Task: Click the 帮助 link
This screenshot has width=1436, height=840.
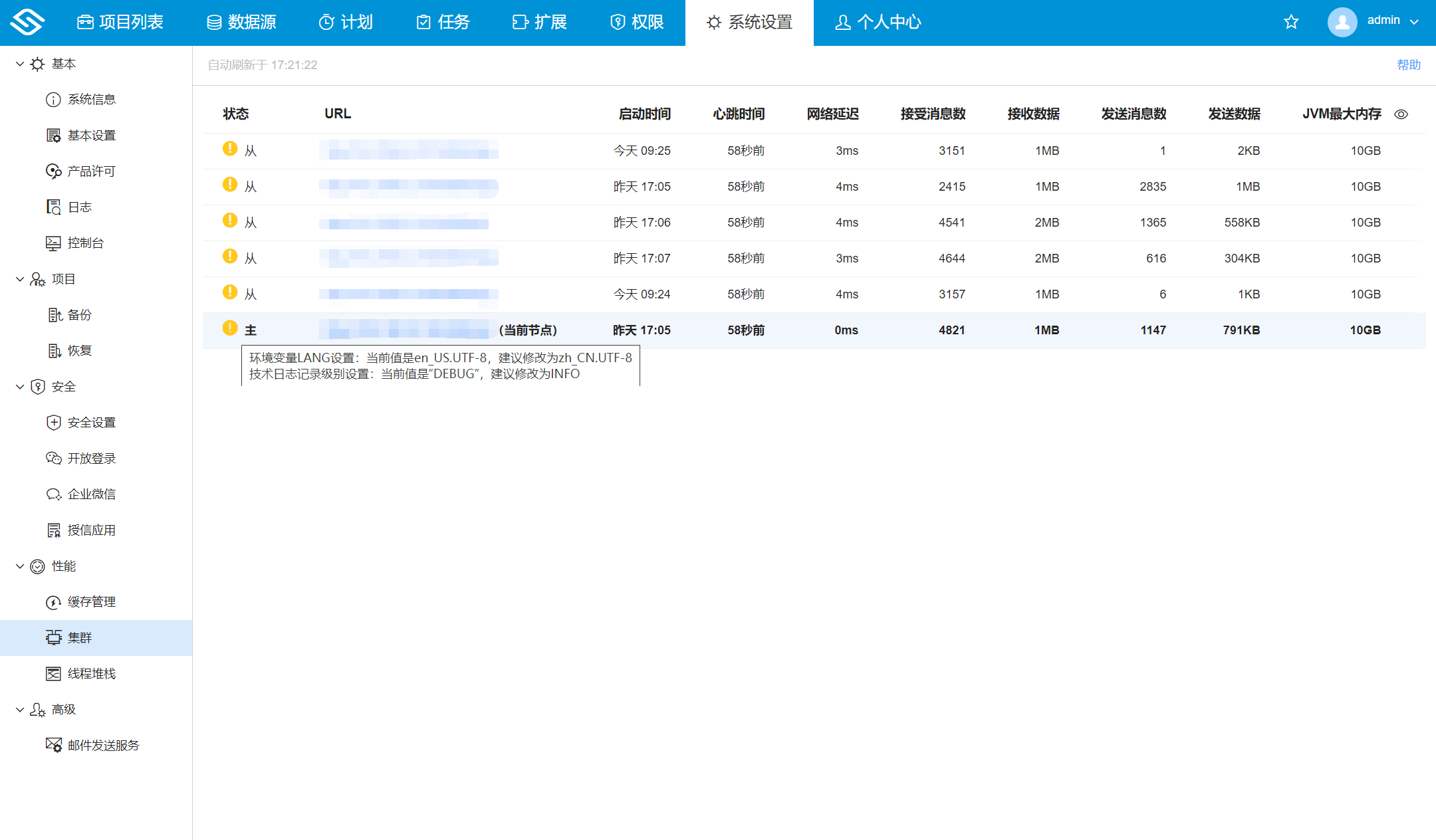Action: (x=1408, y=64)
